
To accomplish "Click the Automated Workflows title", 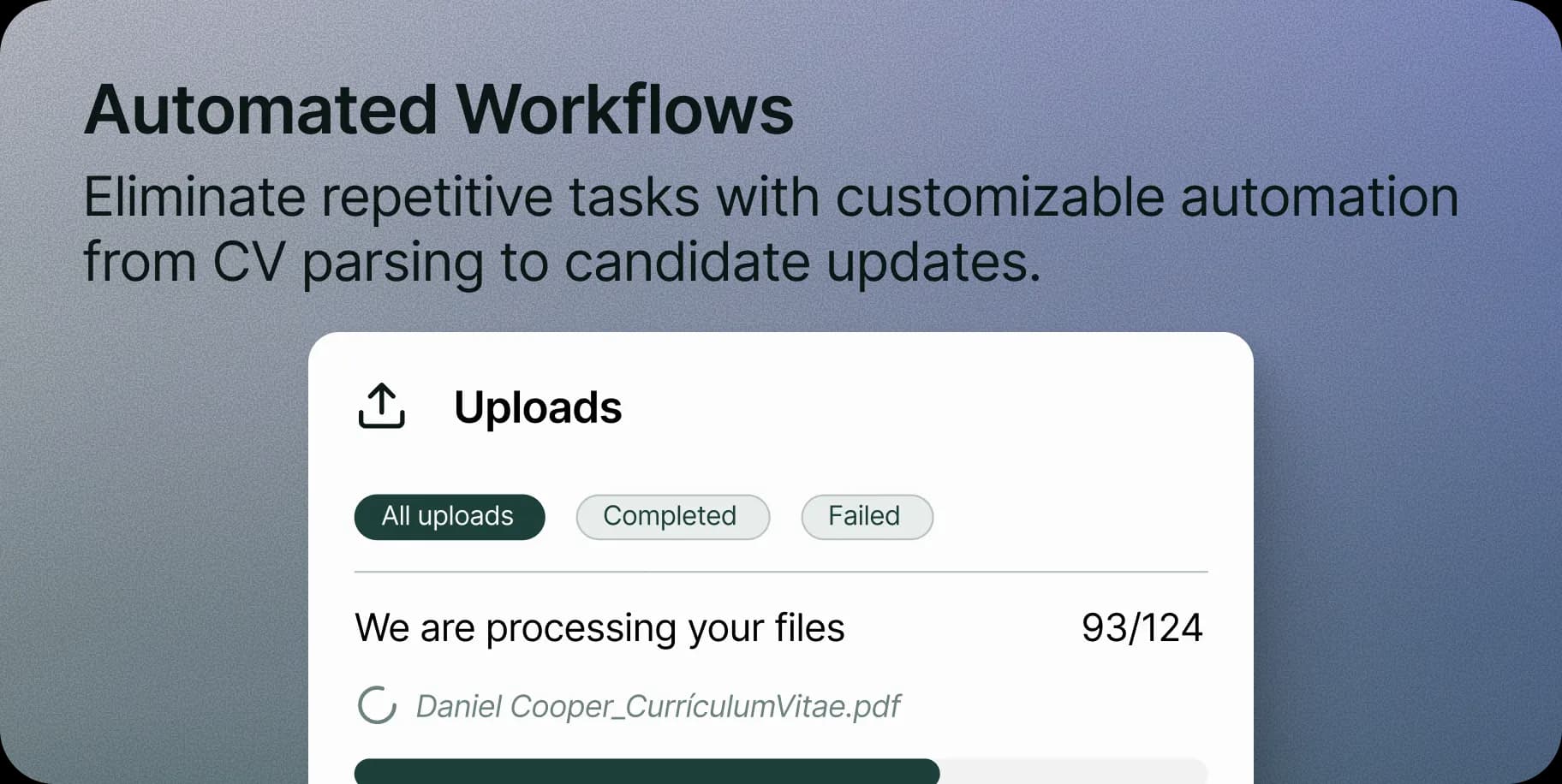I will pos(438,110).
